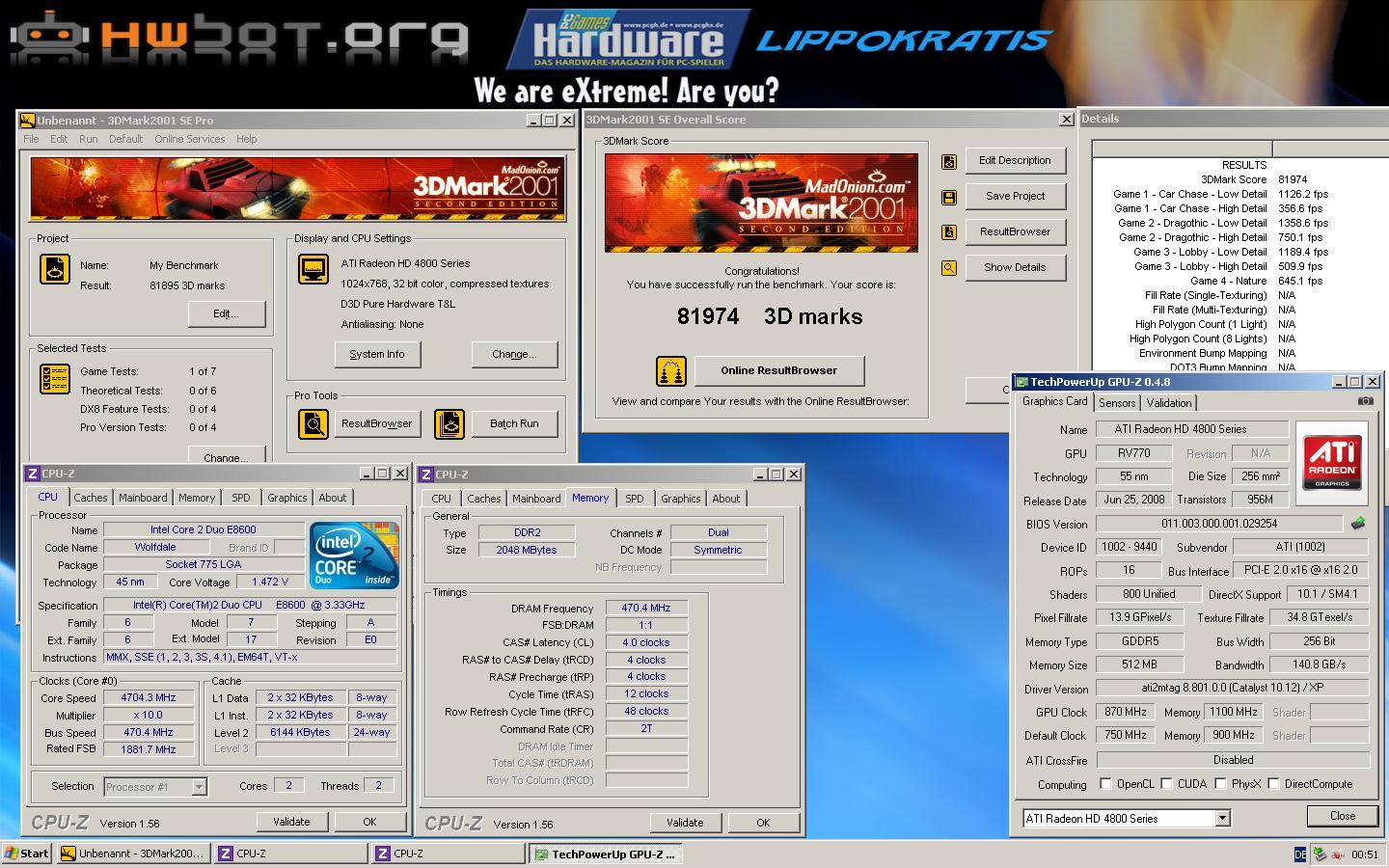Viewport: 1389px width, 868px height.
Task: Click the Edit Description icon in the score window
Action: point(949,161)
